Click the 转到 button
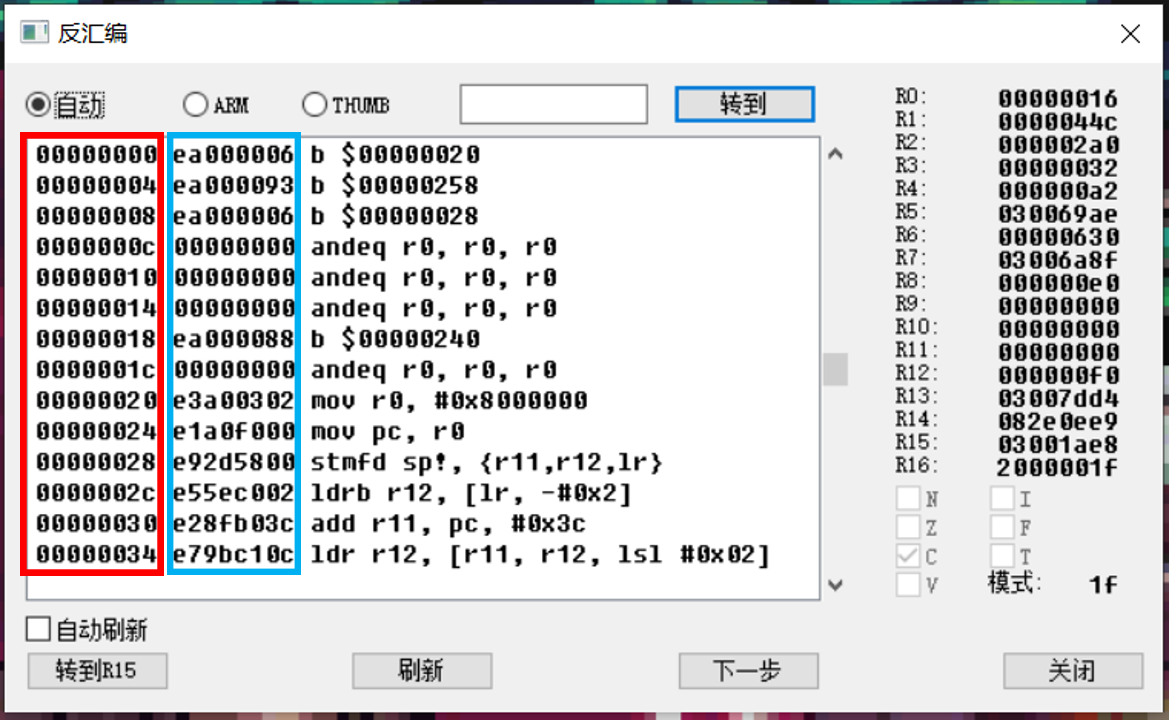The width and height of the screenshot is (1169, 720). [744, 104]
